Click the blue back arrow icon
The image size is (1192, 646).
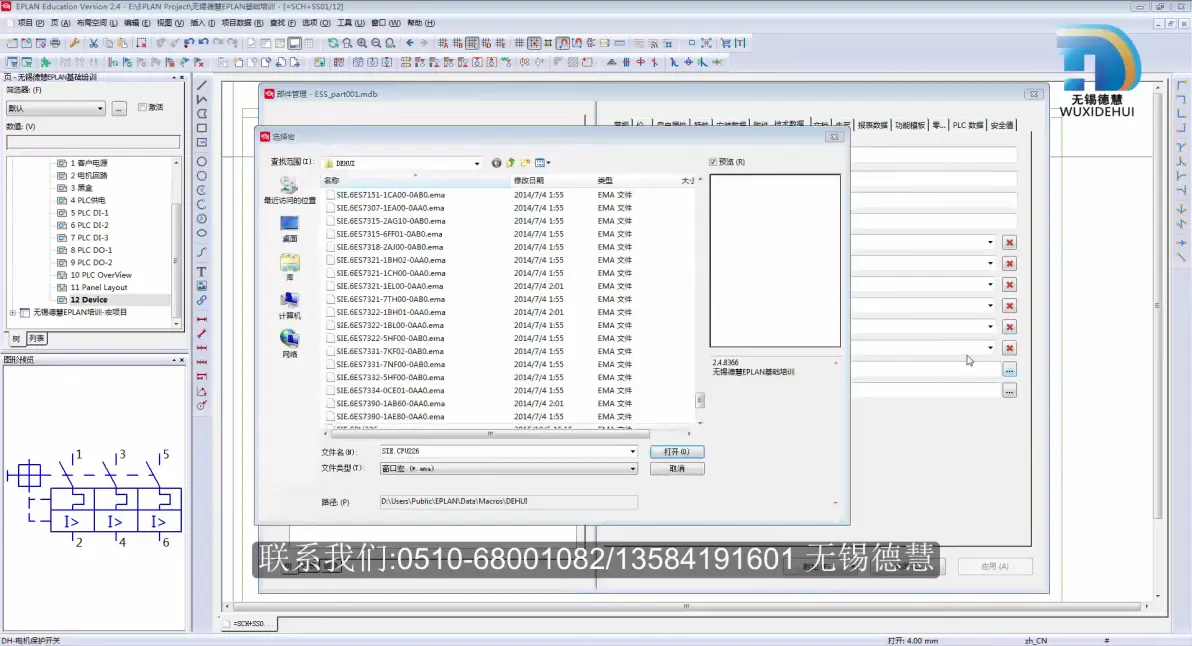tap(410, 43)
